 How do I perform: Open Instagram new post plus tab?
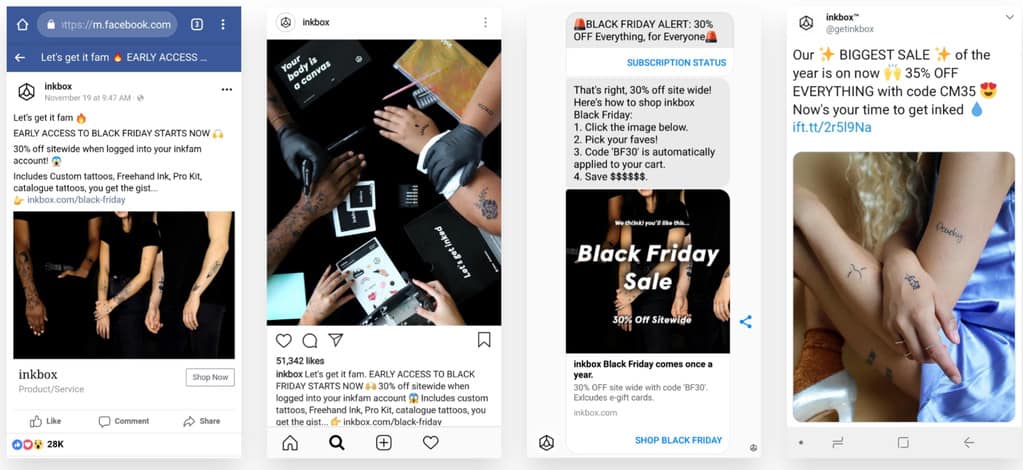384,443
